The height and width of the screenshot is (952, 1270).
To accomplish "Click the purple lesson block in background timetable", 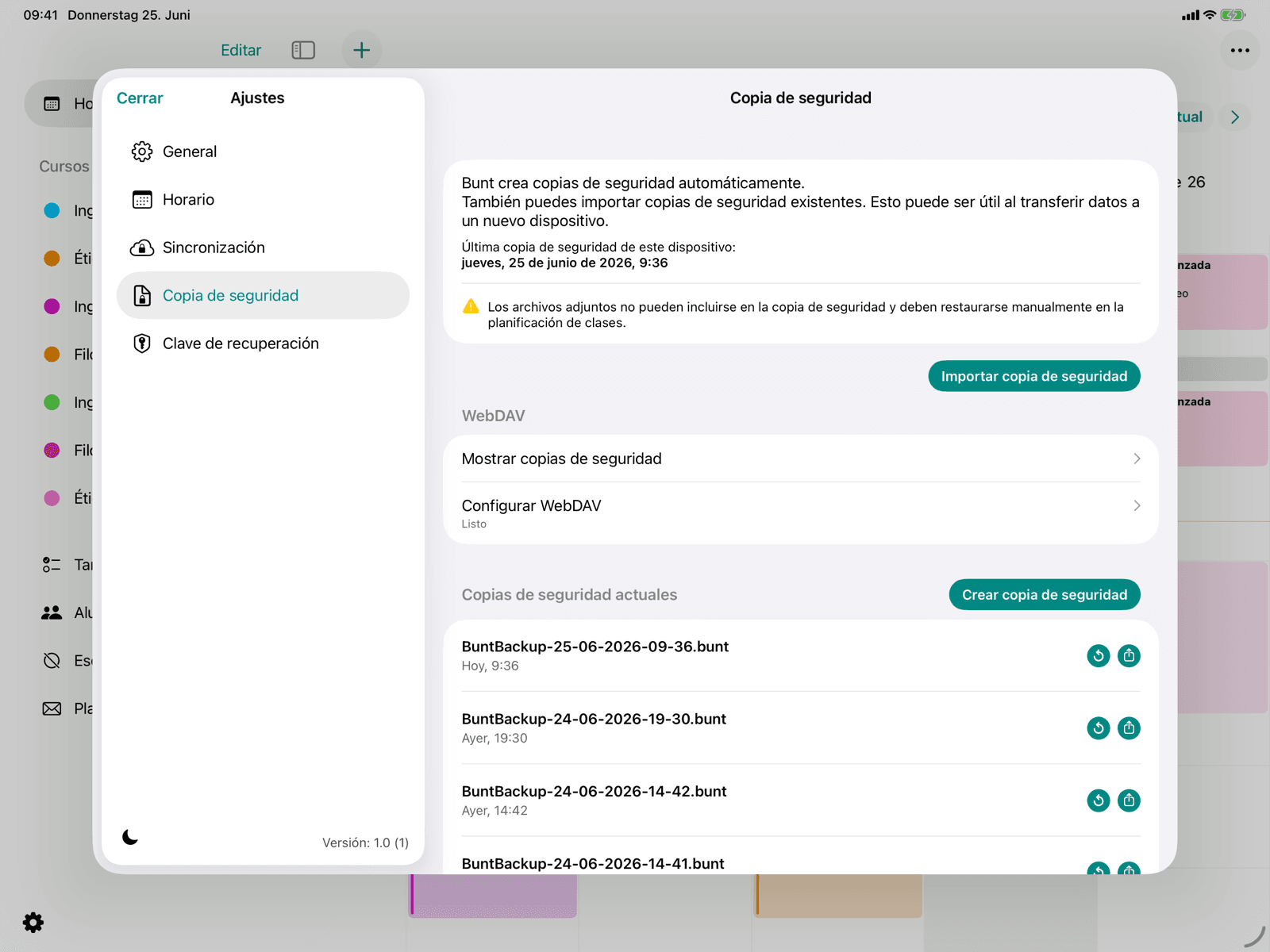I will tap(493, 896).
